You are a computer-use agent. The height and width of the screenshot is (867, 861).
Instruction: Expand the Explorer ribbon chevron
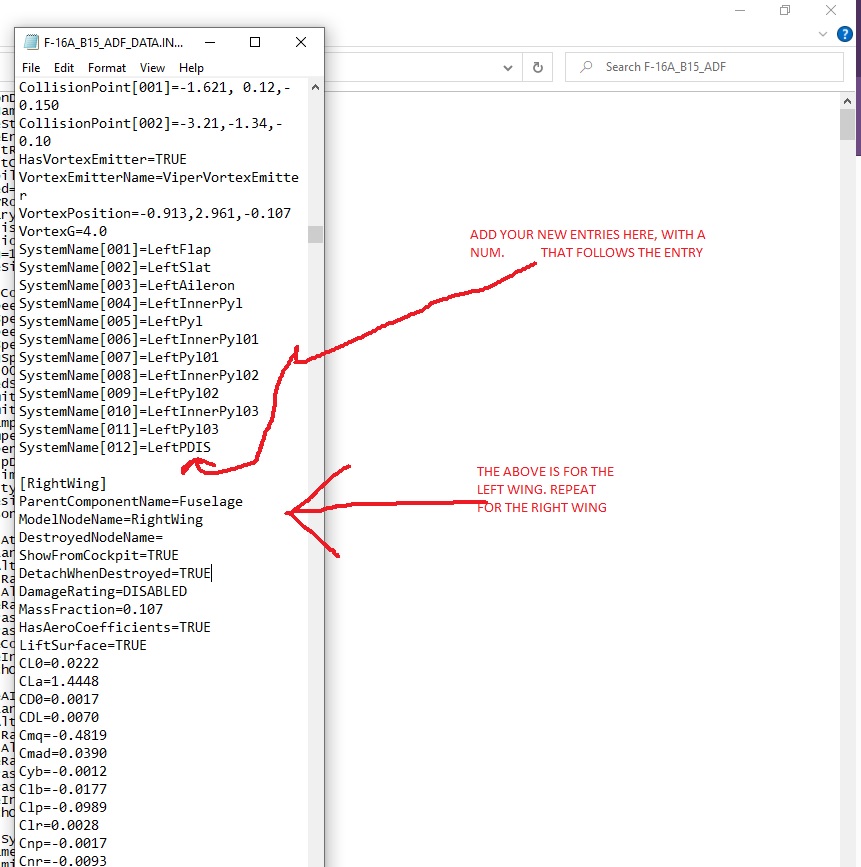coord(823,34)
